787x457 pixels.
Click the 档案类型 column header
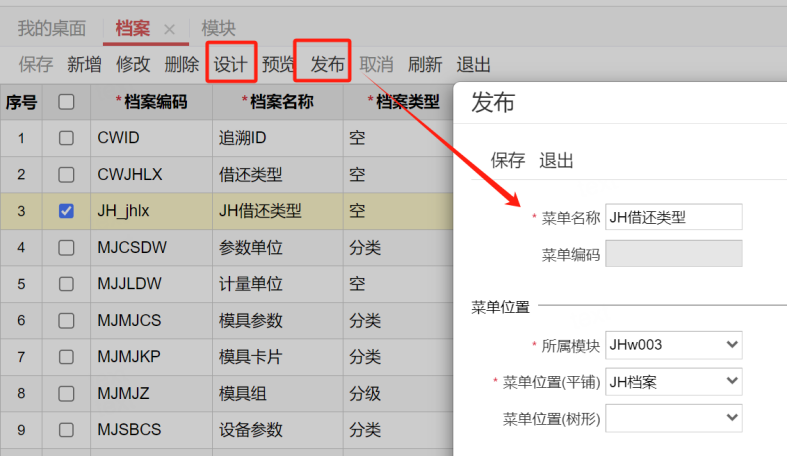399,102
